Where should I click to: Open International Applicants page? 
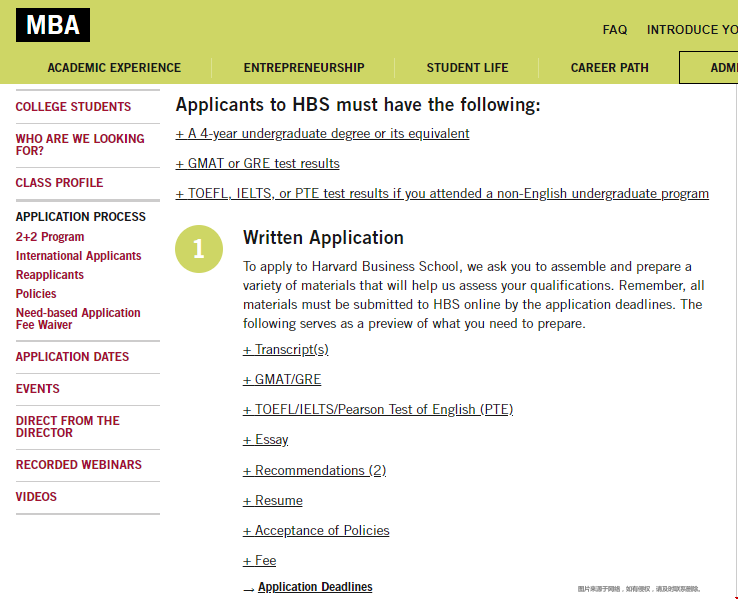point(79,256)
